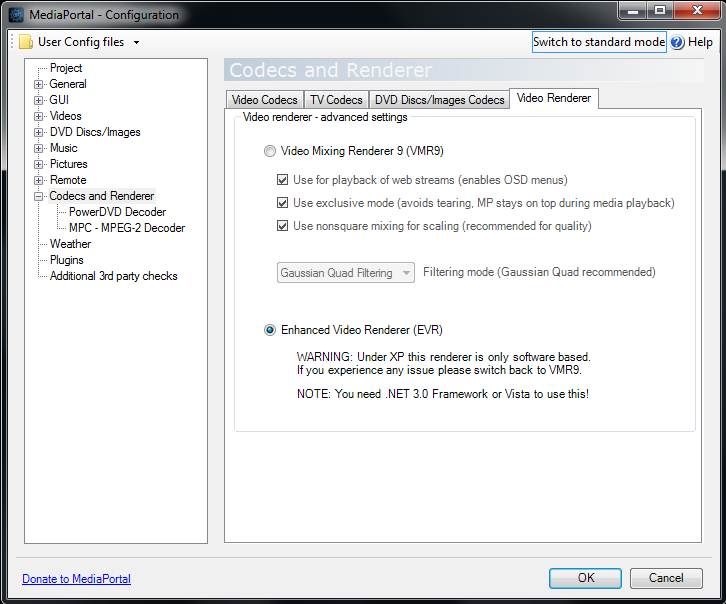Expand the DVD Discs/Images tree node
Image resolution: width=726 pixels, height=604 pixels.
tap(38, 132)
